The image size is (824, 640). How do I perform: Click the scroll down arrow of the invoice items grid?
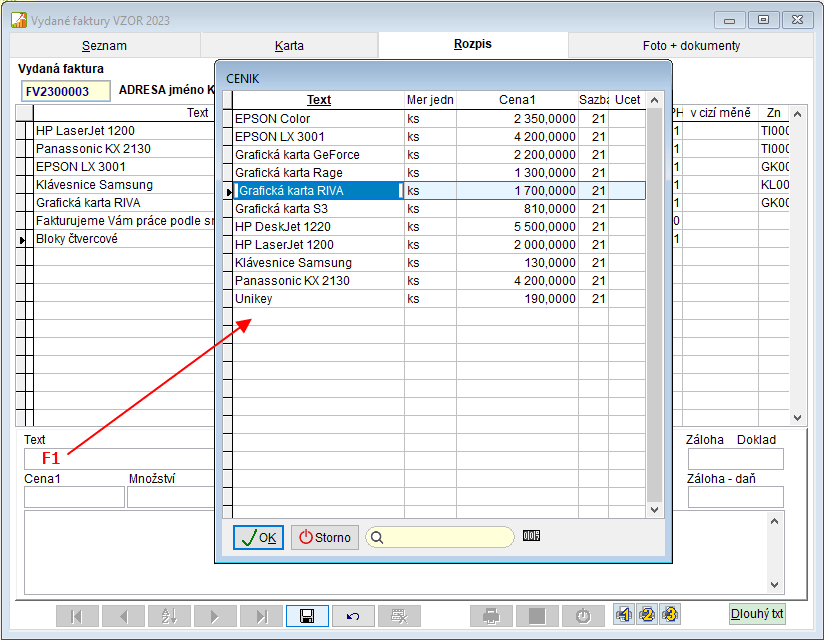click(x=797, y=418)
